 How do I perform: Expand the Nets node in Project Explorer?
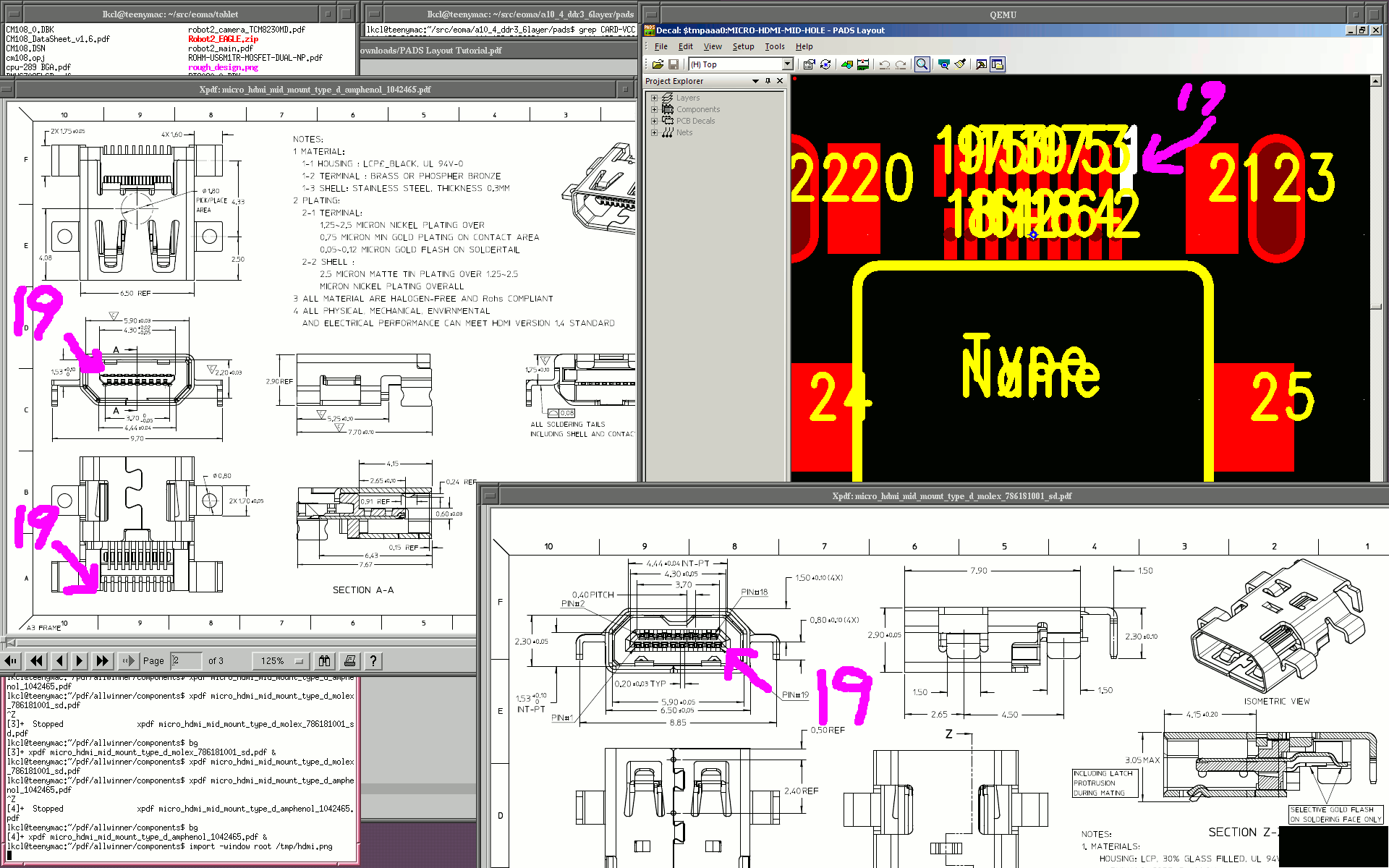coord(654,132)
